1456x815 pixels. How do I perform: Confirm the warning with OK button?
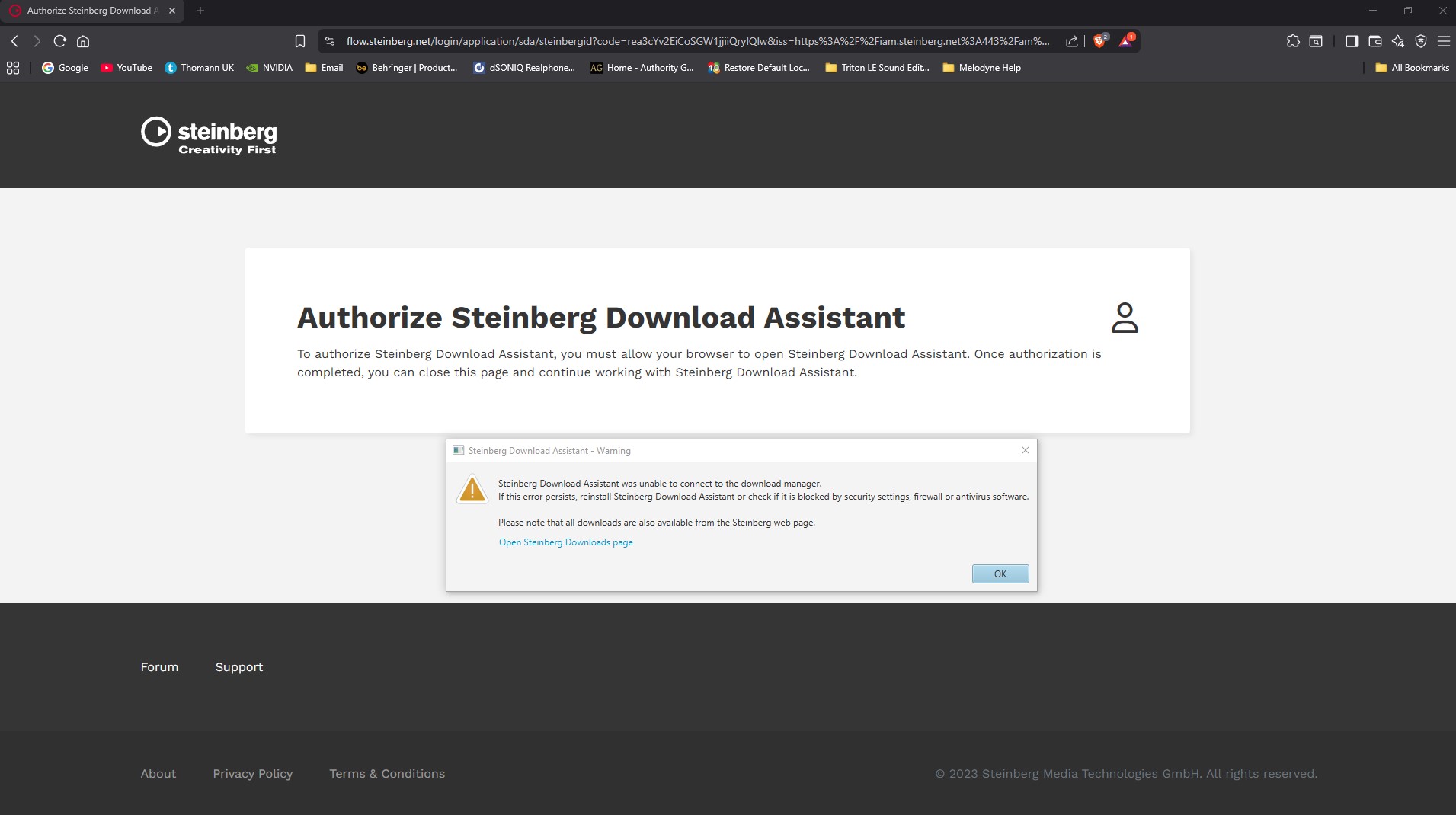[1000, 574]
